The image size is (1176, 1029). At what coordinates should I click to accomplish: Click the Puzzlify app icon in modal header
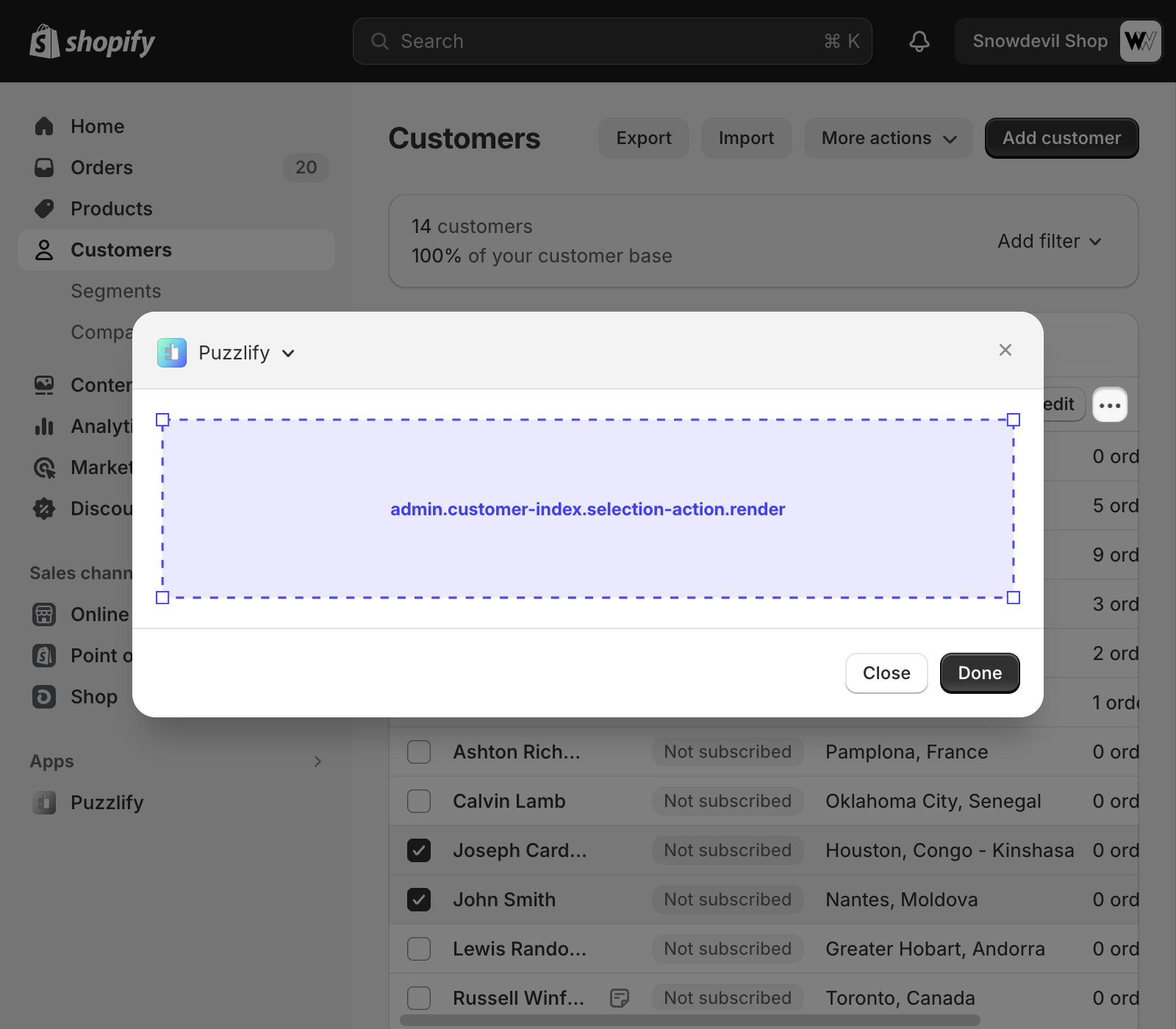[x=172, y=353]
